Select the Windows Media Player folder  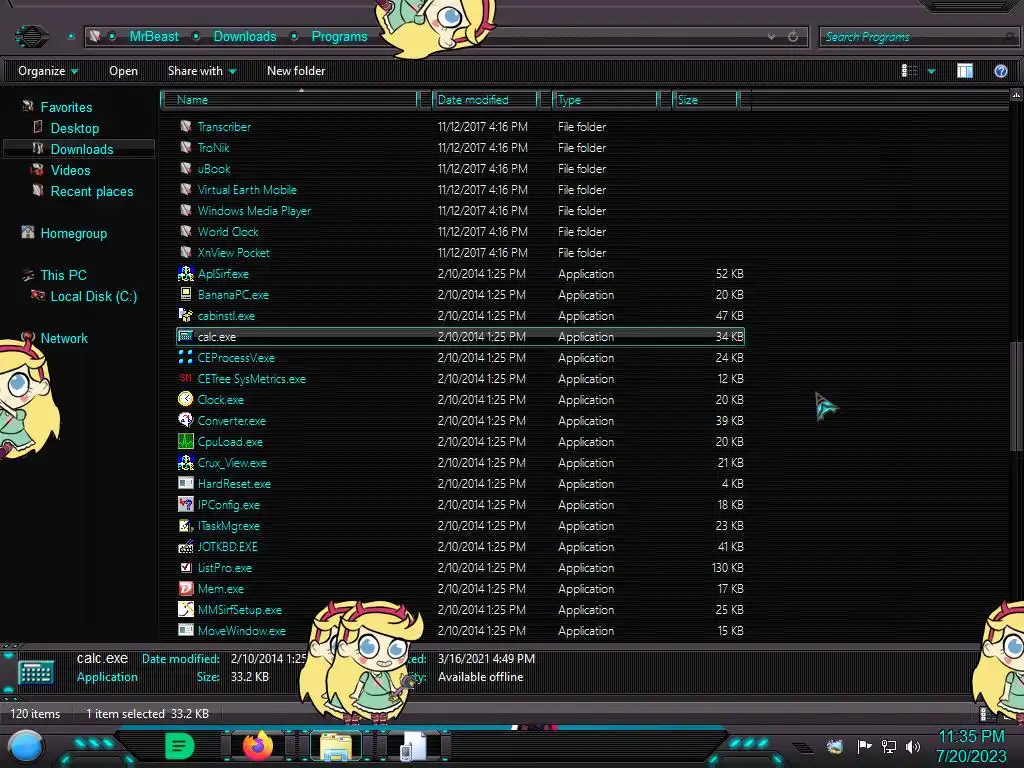(x=460, y=210)
